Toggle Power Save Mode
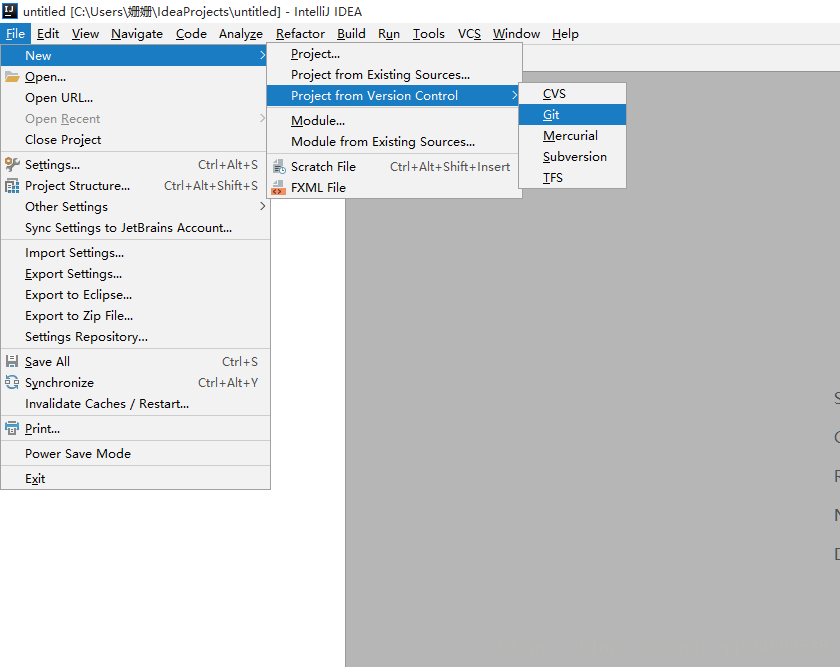840x667 pixels. (135, 453)
